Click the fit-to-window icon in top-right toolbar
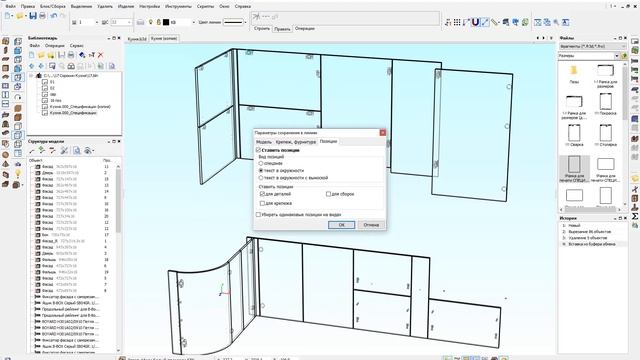This screenshot has height=360, width=640. [538, 22]
